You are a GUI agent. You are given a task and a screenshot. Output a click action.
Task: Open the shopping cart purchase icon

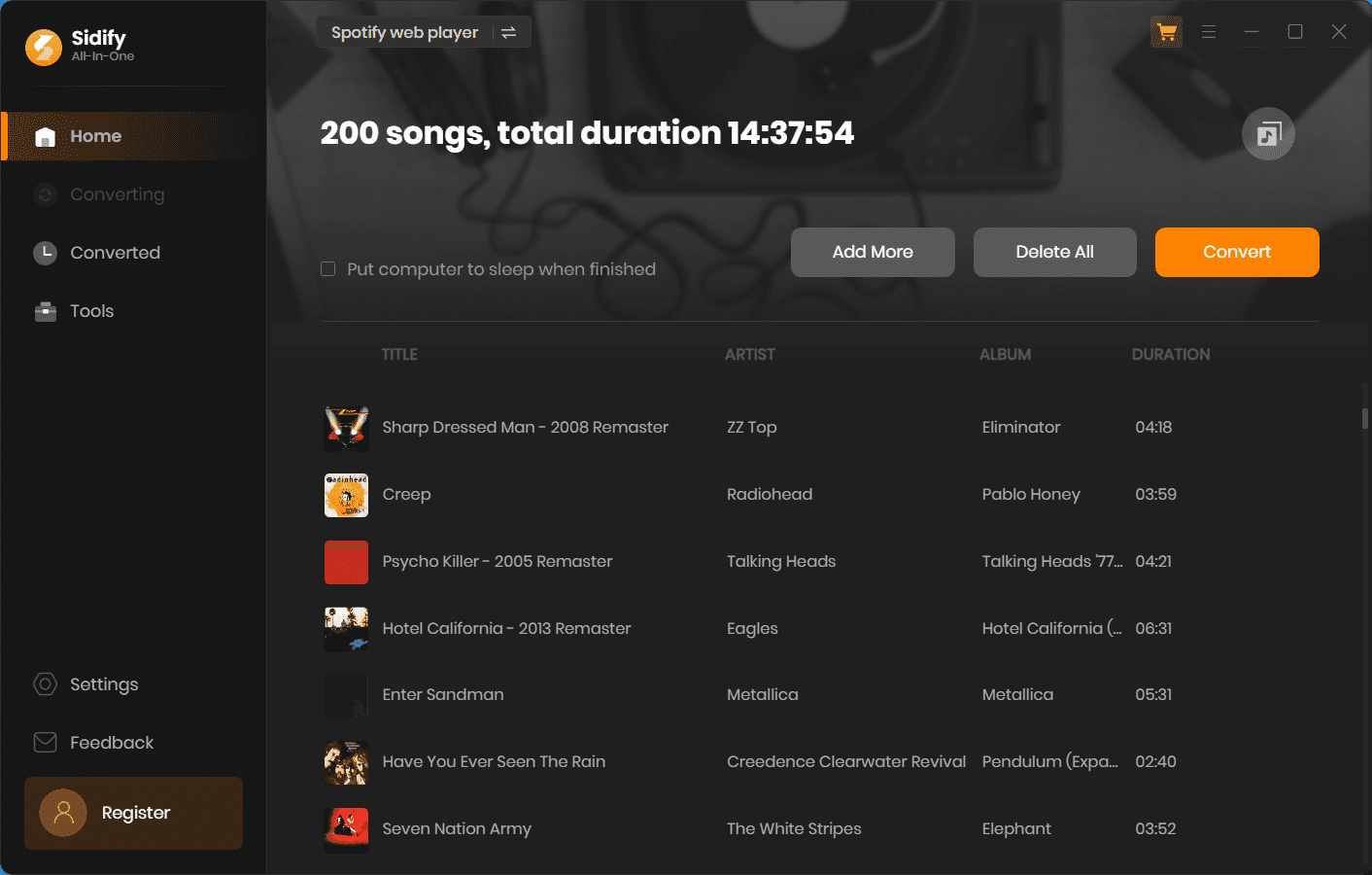pyautogui.click(x=1166, y=32)
